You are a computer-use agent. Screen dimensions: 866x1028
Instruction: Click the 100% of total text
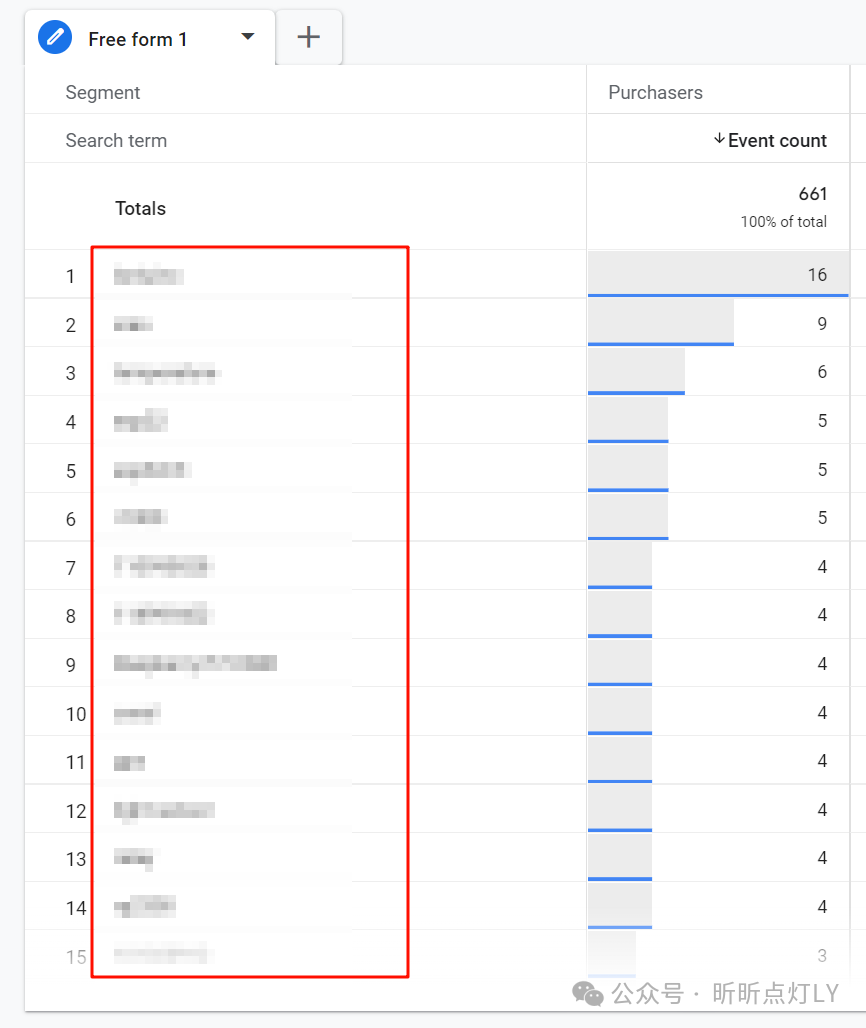(783, 222)
